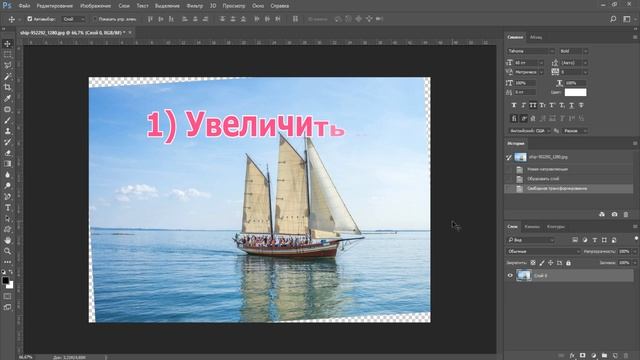Select the Brush tool
The width and height of the screenshot is (640, 360).
point(7,120)
